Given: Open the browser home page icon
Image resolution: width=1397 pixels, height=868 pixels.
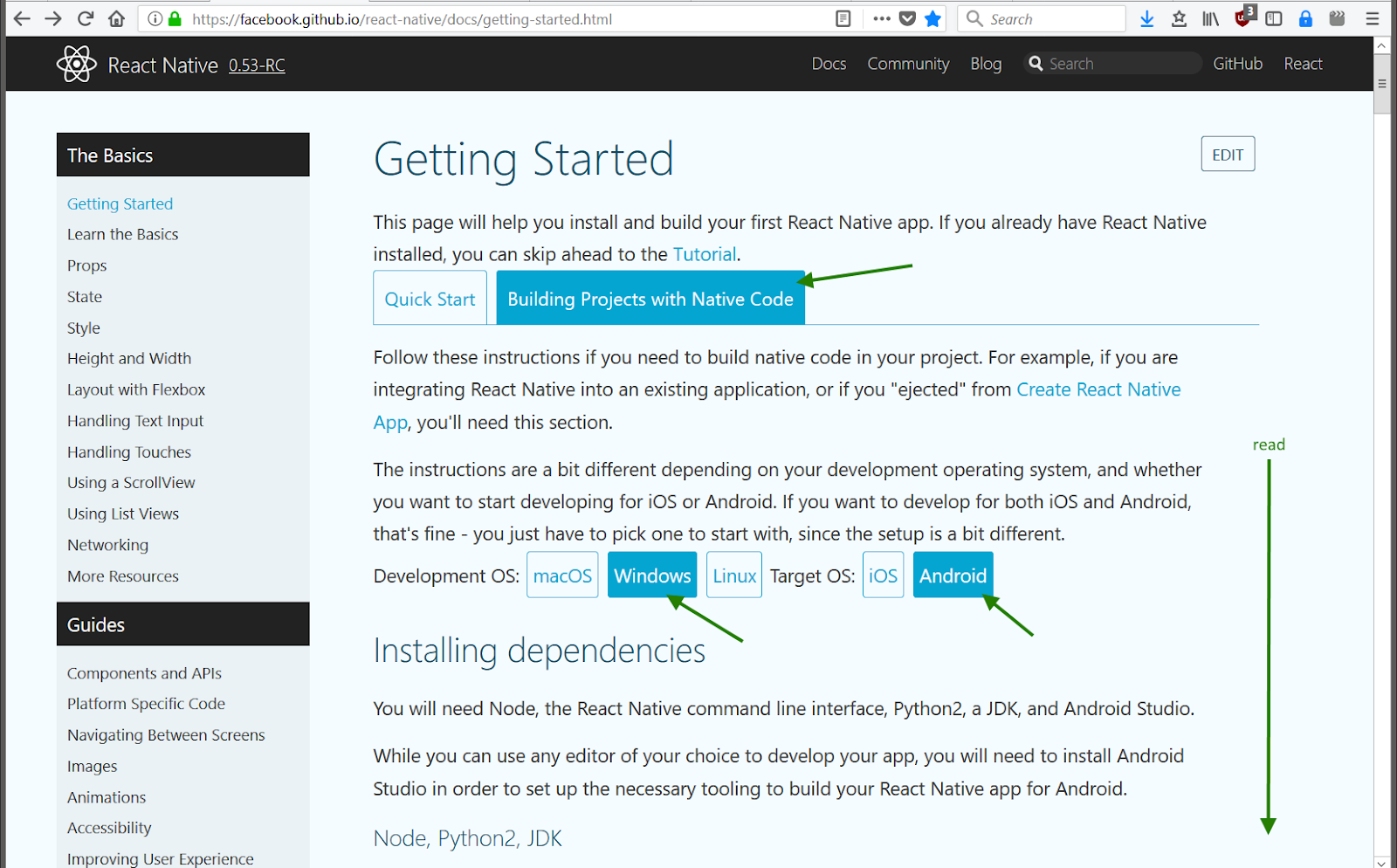Looking at the screenshot, I should 116,18.
